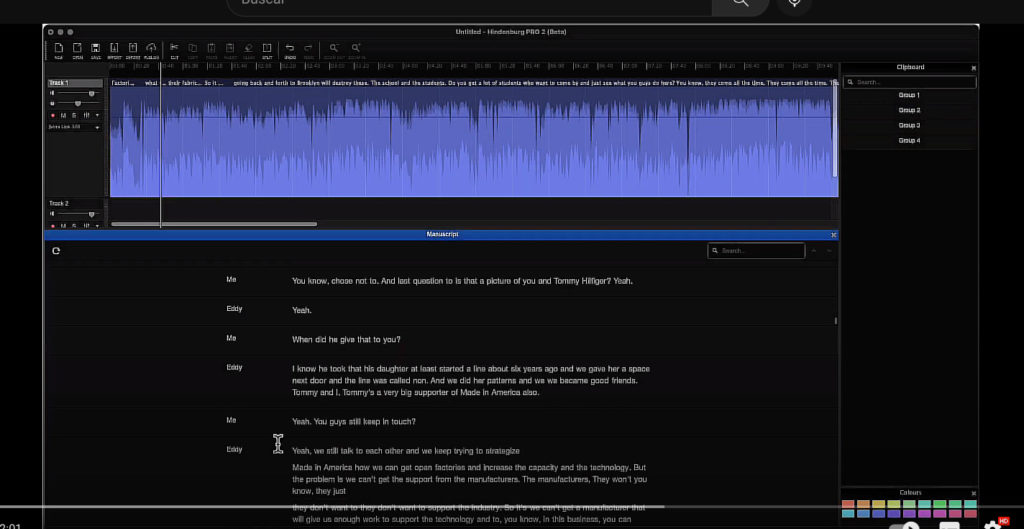1024x529 pixels.
Task: Click the Clipboard search field
Action: (910, 82)
